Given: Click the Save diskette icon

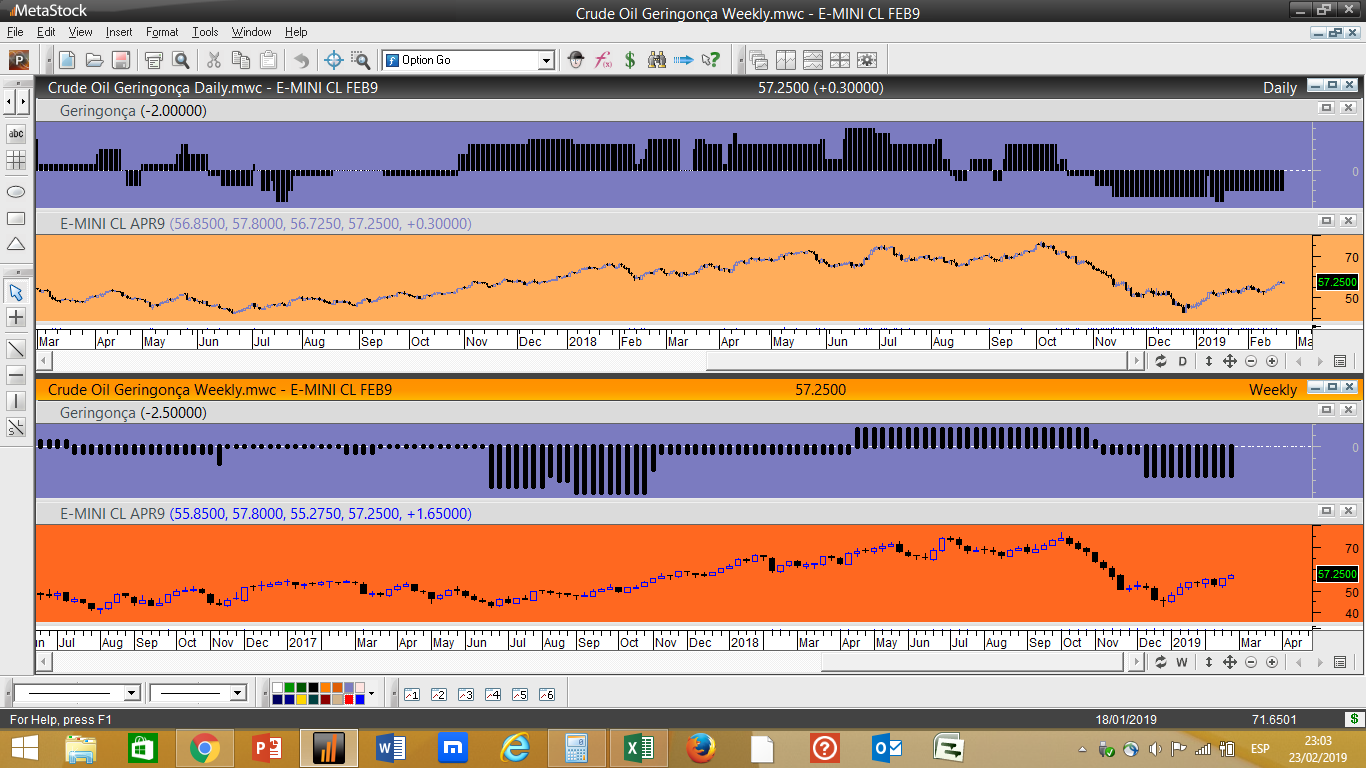Looking at the screenshot, I should [120, 60].
